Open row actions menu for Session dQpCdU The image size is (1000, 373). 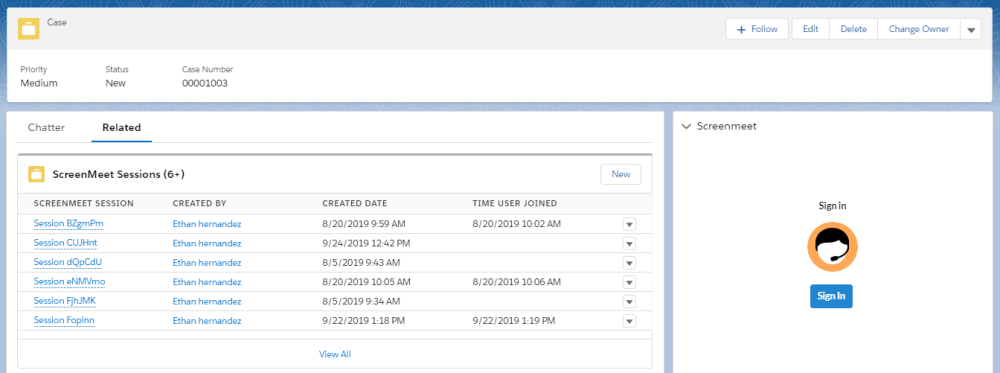[629, 263]
